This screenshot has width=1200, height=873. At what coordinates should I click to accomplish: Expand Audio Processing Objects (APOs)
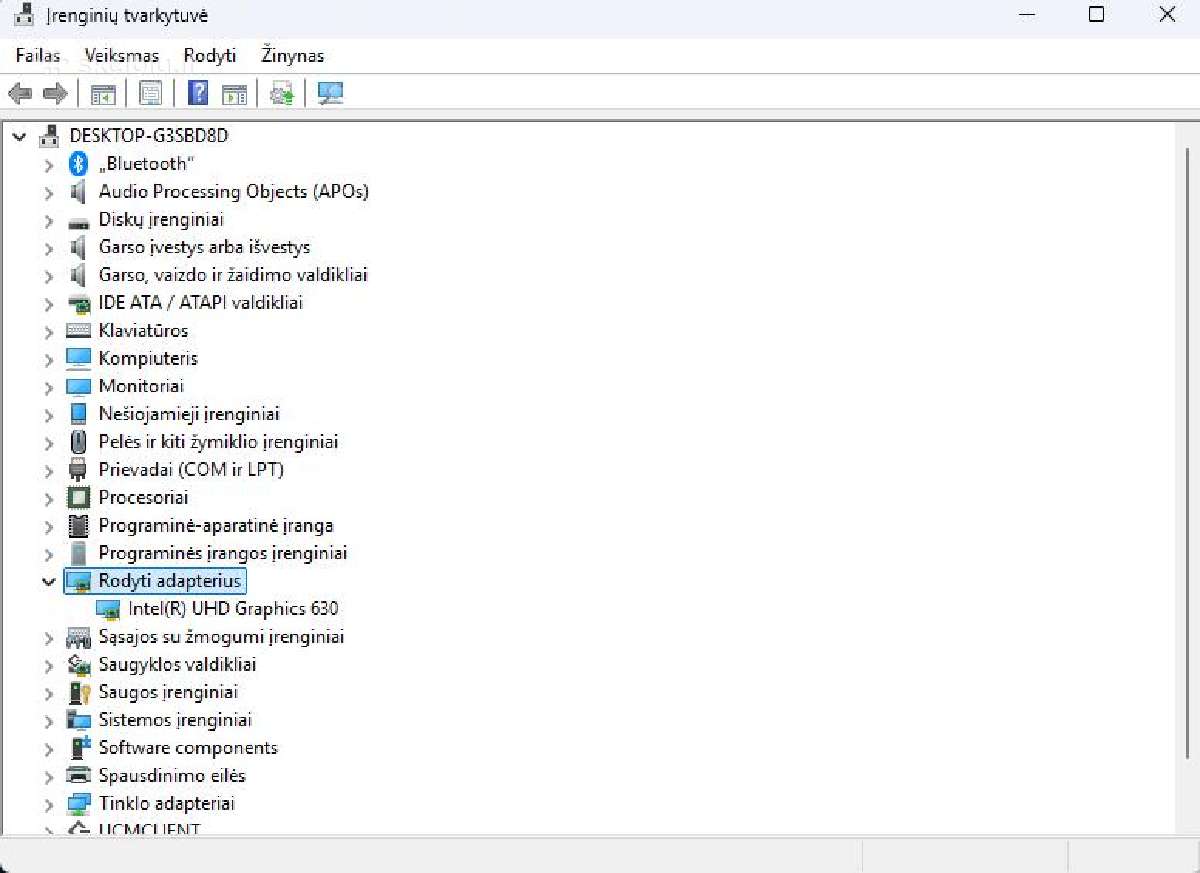(x=48, y=192)
